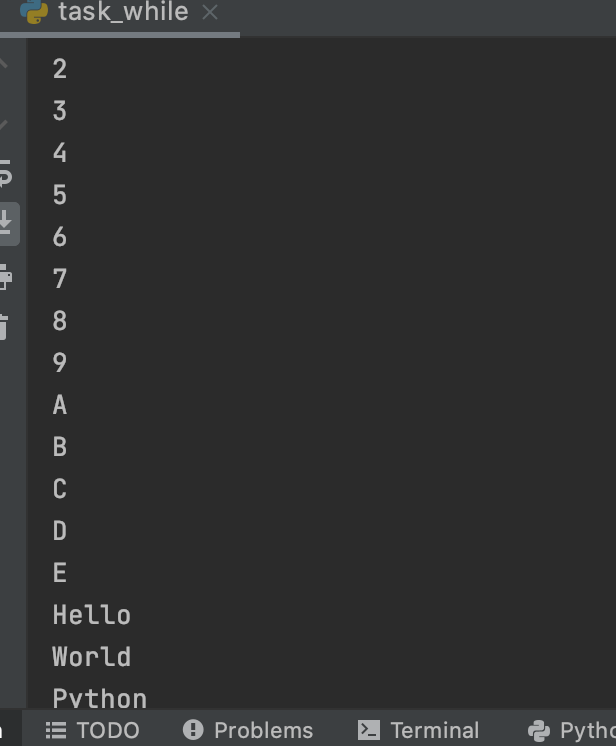Open the Python tool window at bottom
The width and height of the screenshot is (616, 746).
(572, 730)
